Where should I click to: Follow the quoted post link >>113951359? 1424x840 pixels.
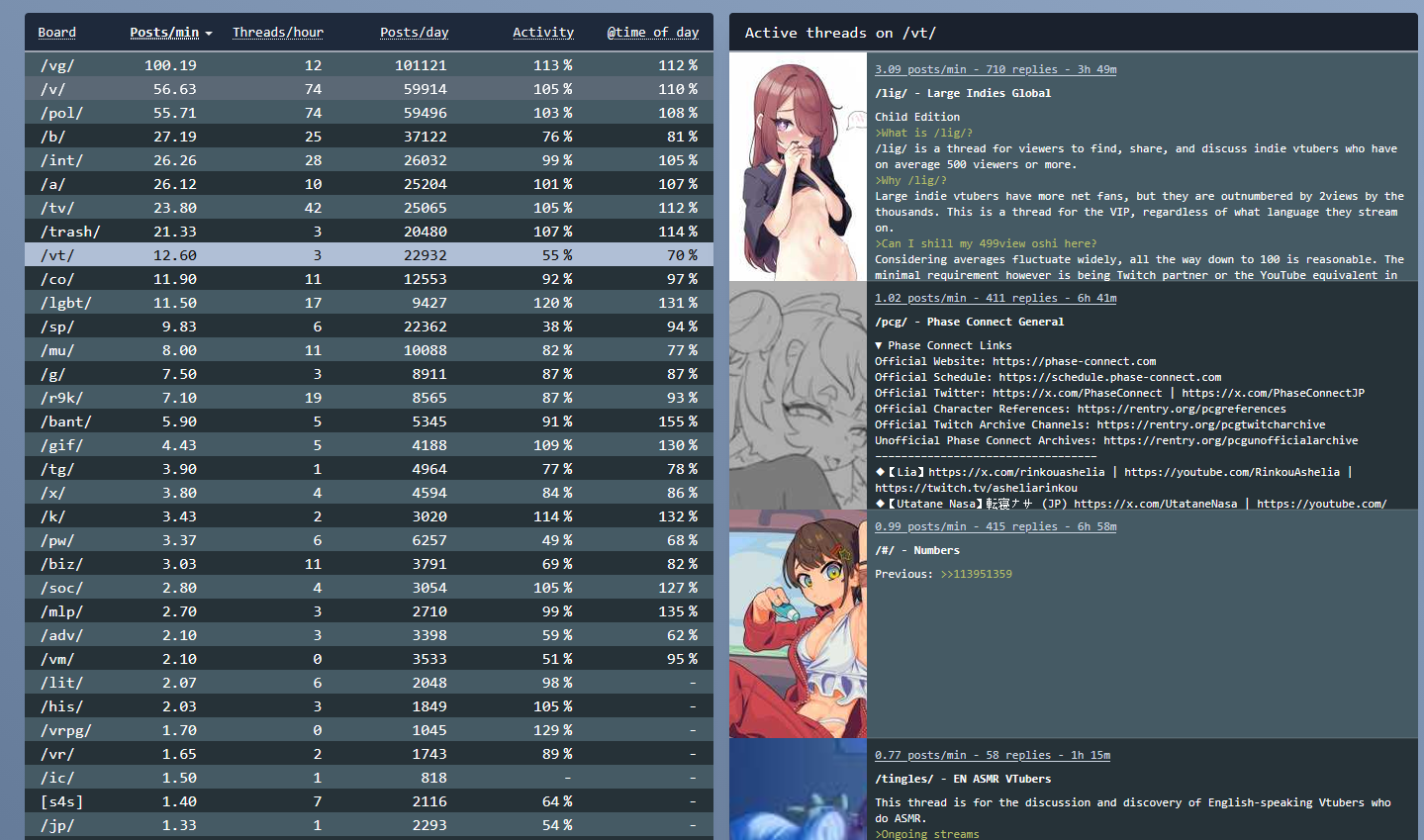(976, 574)
